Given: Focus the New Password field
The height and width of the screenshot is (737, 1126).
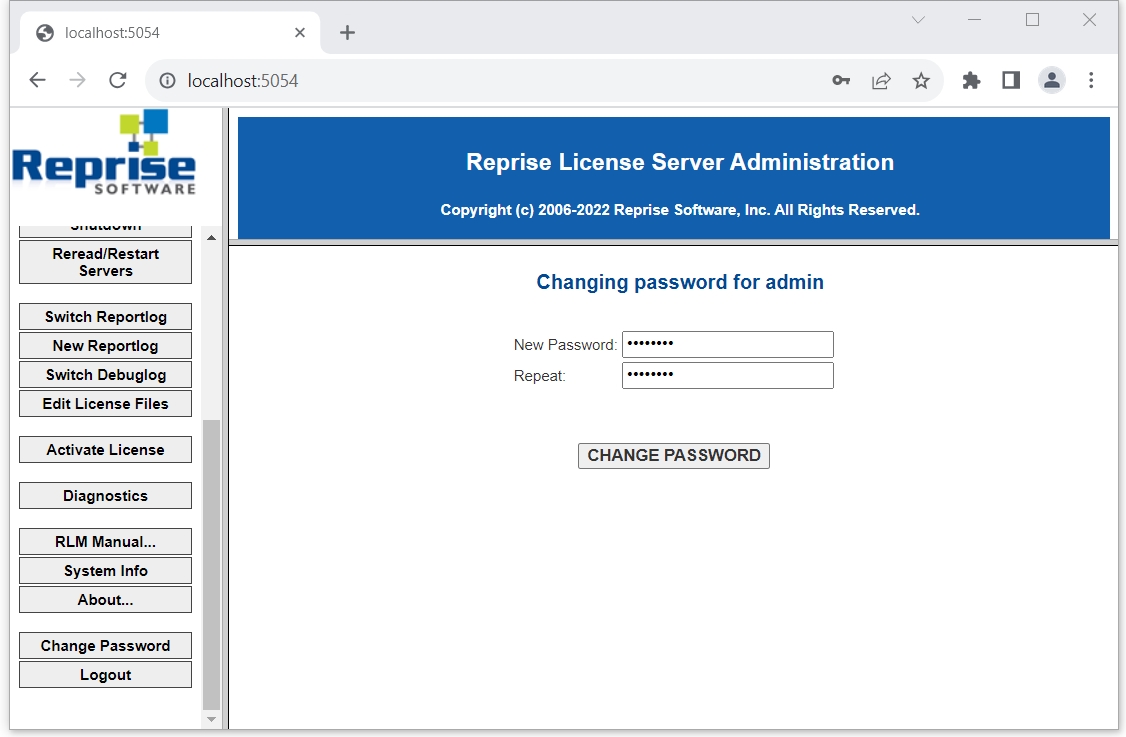Looking at the screenshot, I should coord(727,345).
